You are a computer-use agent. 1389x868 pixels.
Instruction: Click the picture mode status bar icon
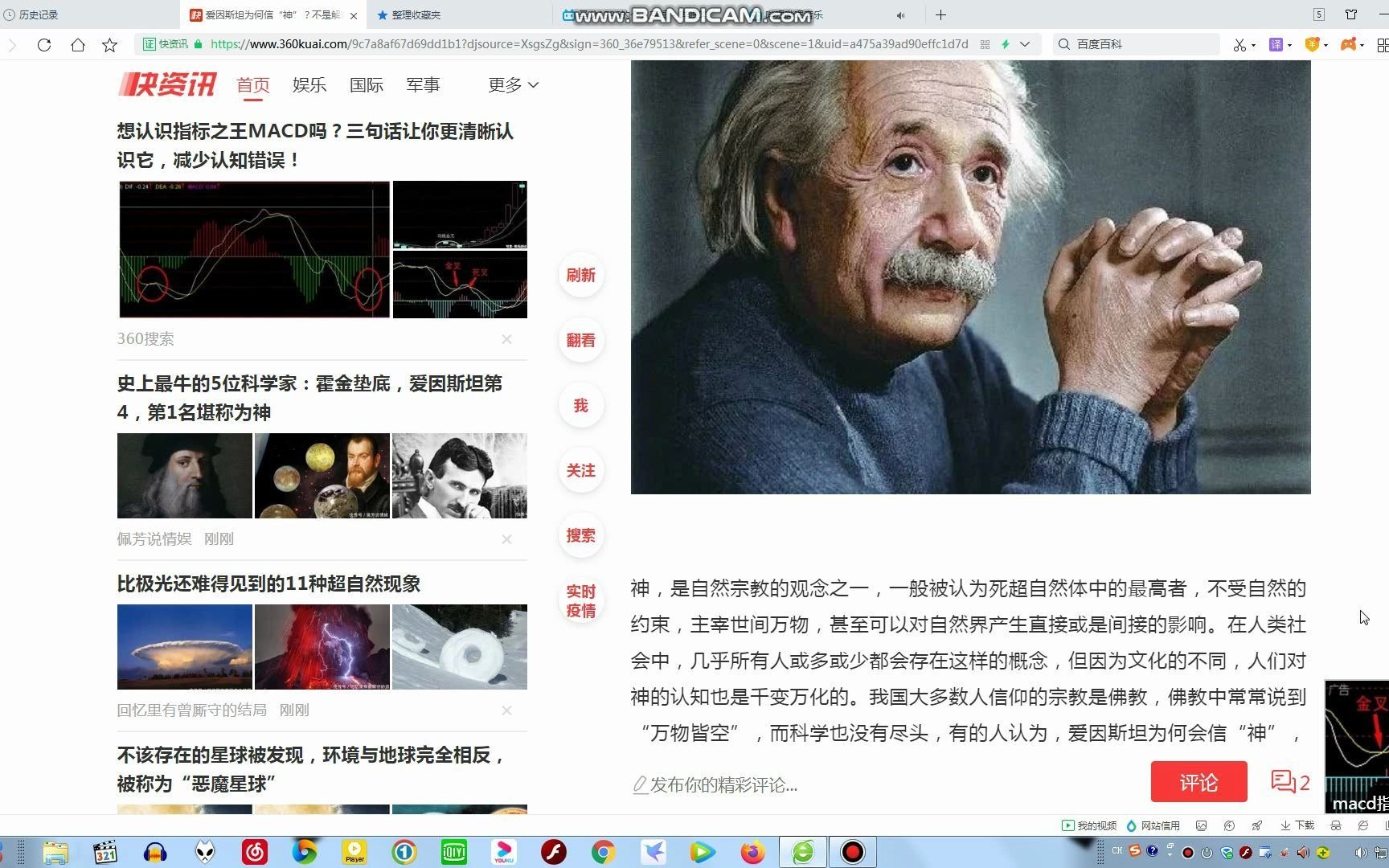click(1202, 825)
